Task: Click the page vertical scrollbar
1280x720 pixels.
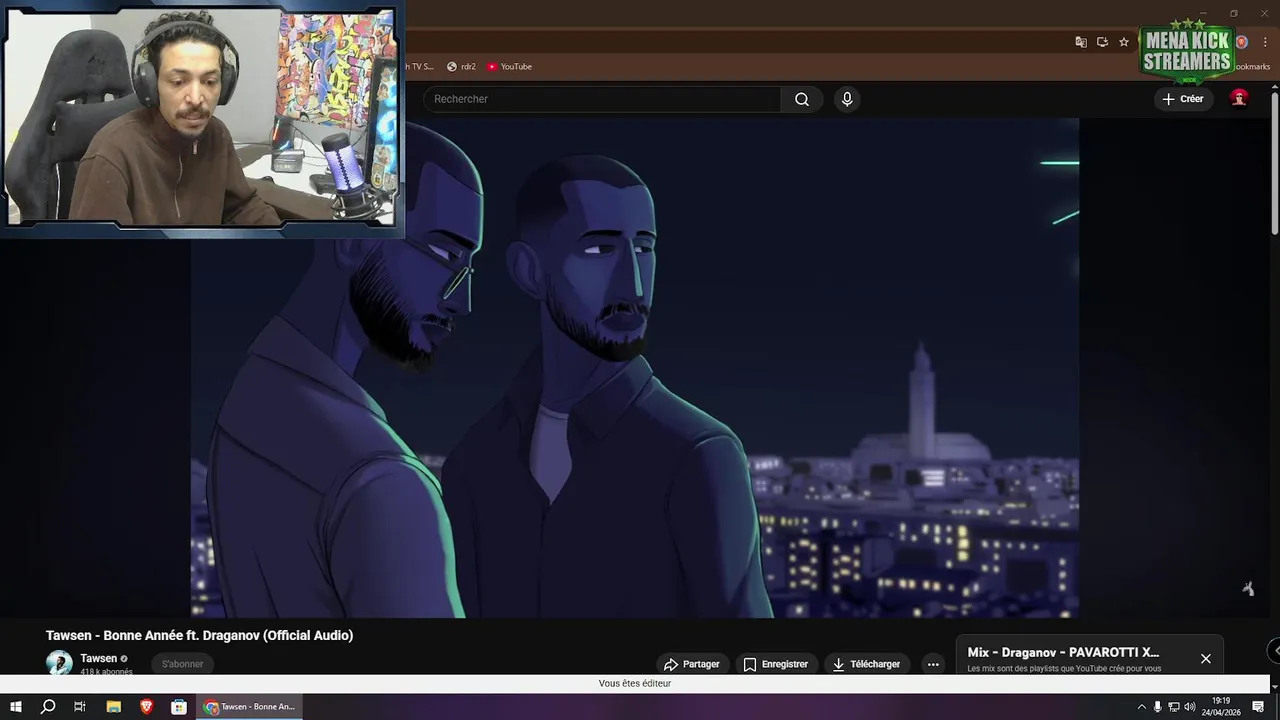Action: click(1274, 165)
